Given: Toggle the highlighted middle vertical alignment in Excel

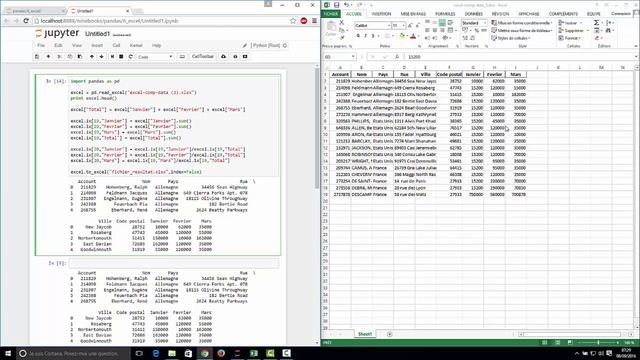Looking at the screenshot, I should (x=442, y=23).
